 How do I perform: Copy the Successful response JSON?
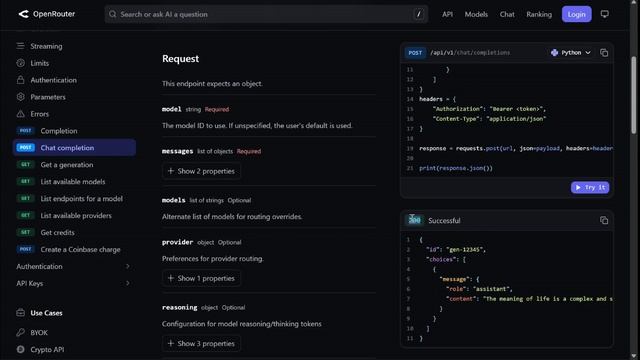[604, 220]
